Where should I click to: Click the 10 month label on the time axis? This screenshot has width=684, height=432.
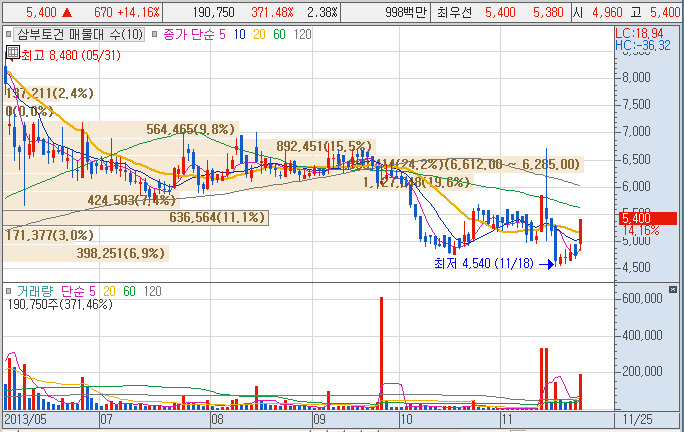tap(406, 419)
